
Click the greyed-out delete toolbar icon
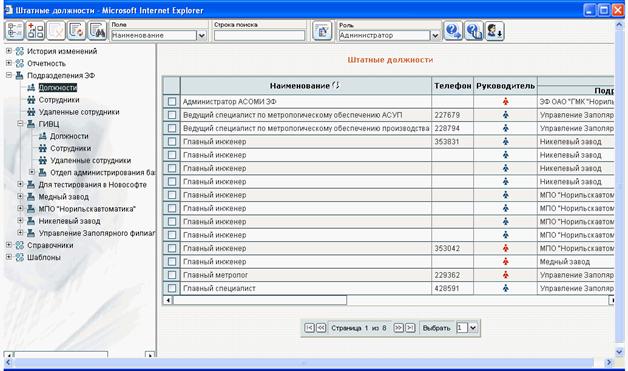point(56,31)
